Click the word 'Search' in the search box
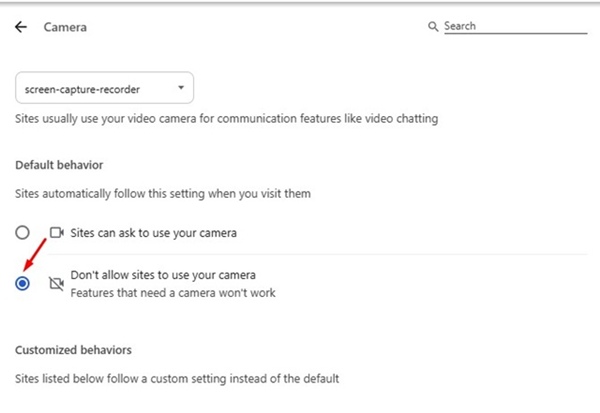 coord(460,26)
